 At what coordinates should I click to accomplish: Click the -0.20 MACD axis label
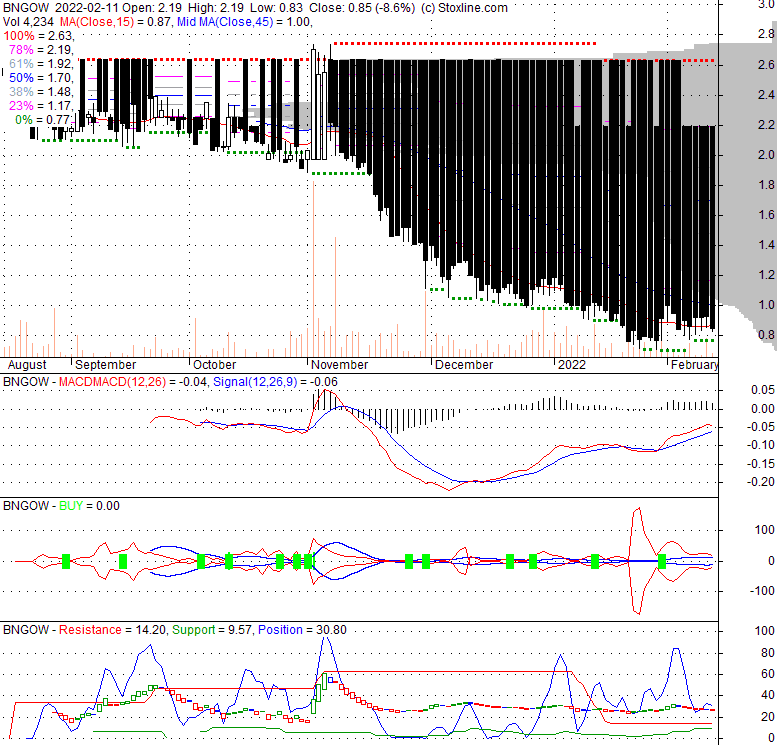point(763,482)
